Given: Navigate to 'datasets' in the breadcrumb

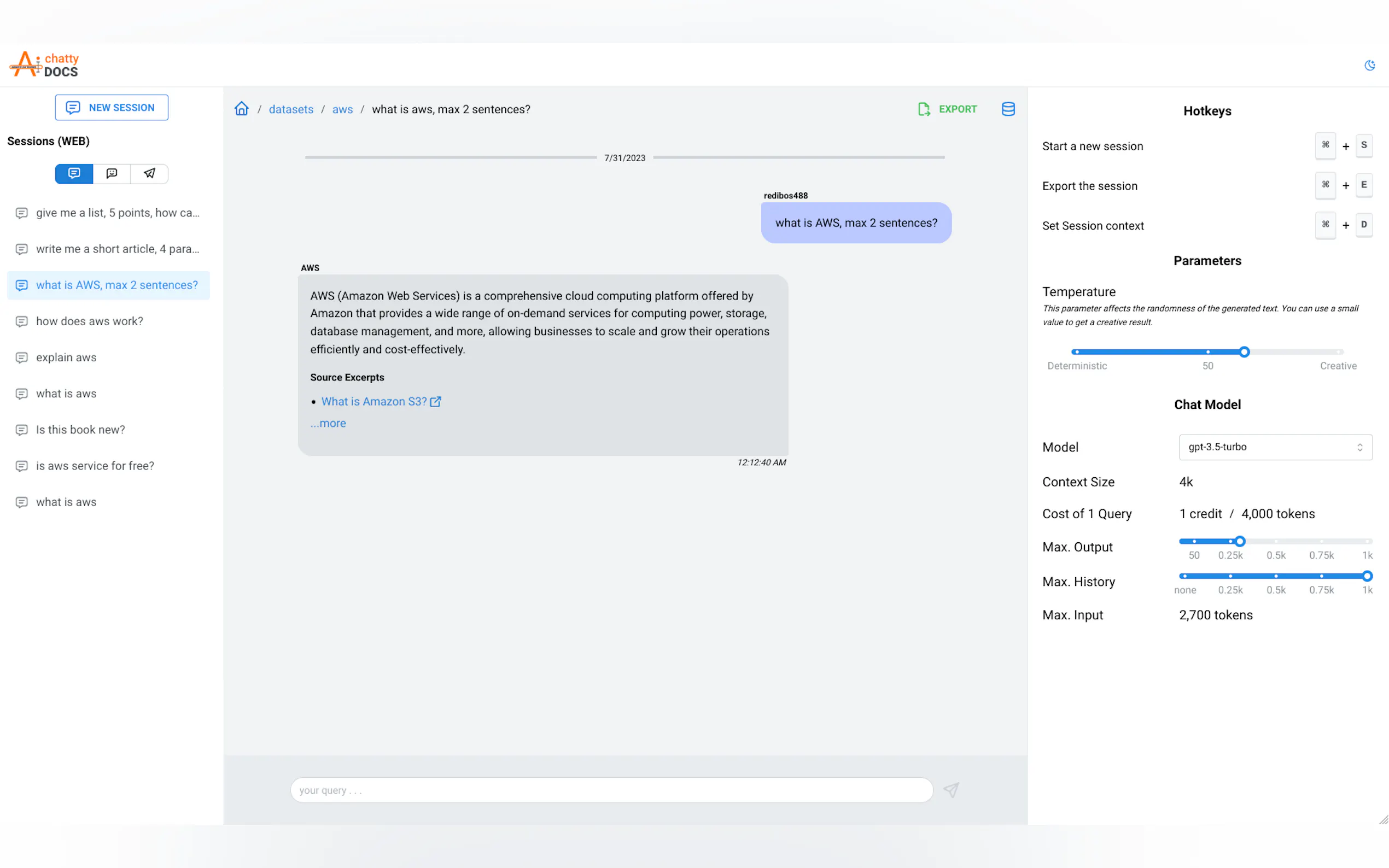Looking at the screenshot, I should (x=291, y=109).
